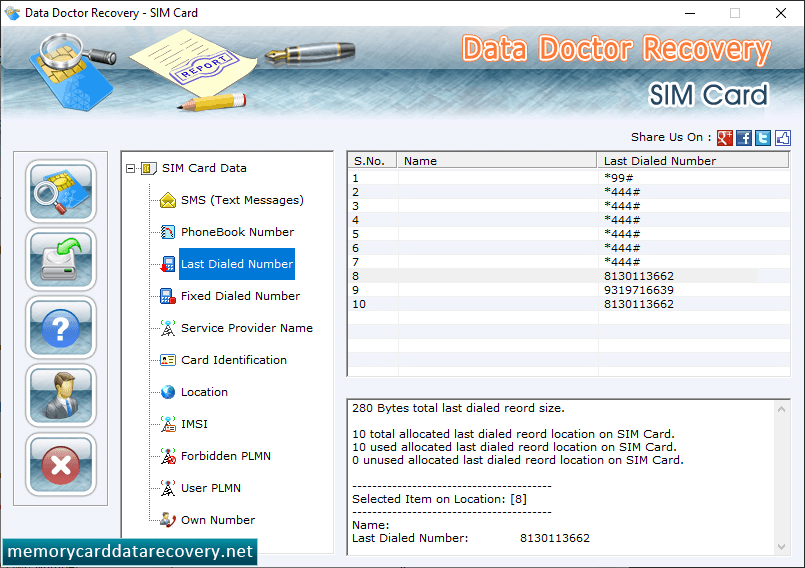The image size is (805, 568).
Task: Share on Facebook icon
Action: coord(744,138)
